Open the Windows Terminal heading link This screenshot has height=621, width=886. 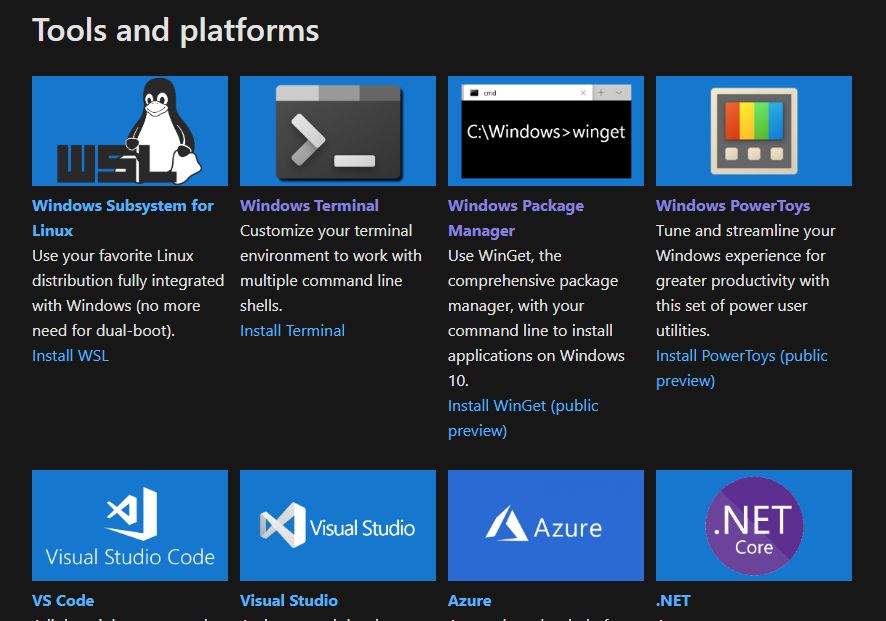coord(309,206)
